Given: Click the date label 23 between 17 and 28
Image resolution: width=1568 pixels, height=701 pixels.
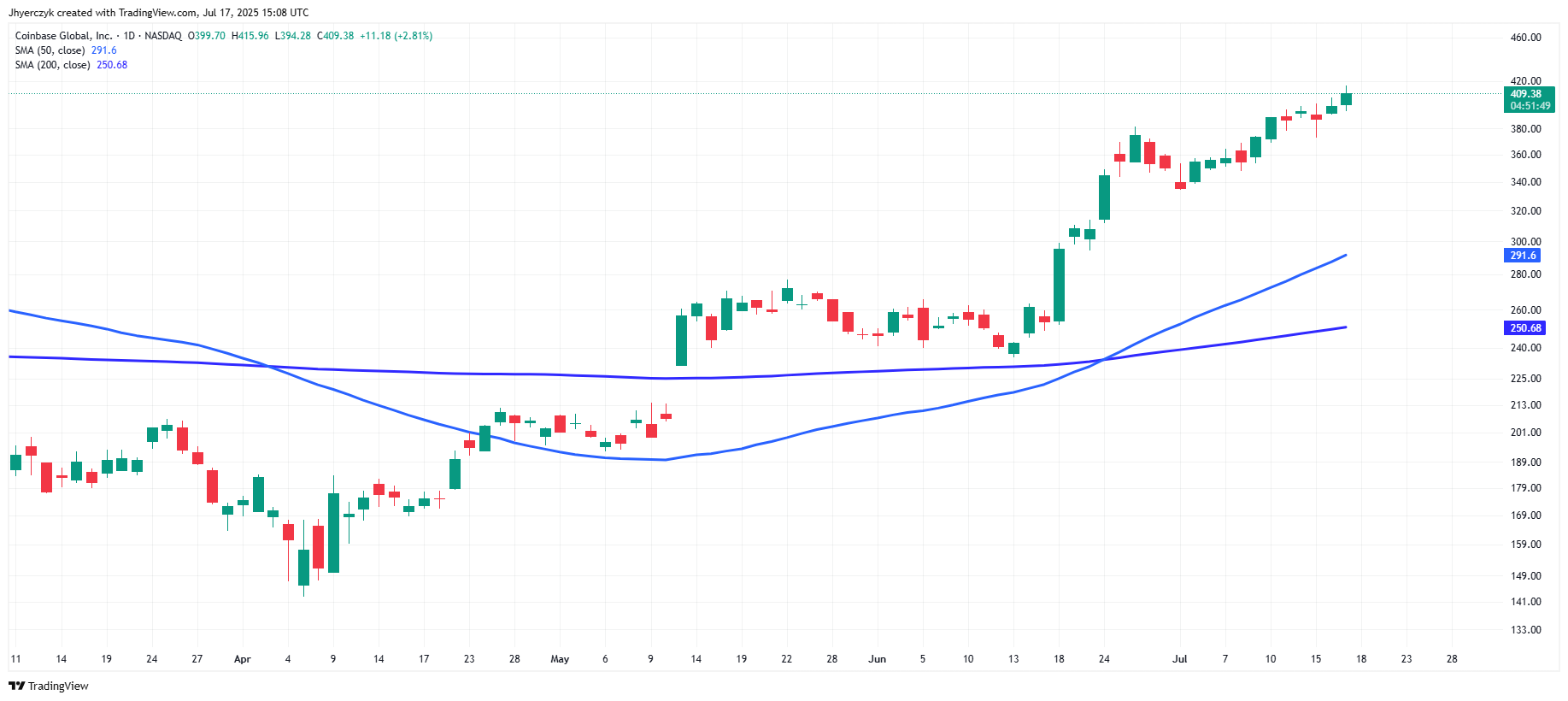Looking at the screenshot, I should (x=469, y=659).
